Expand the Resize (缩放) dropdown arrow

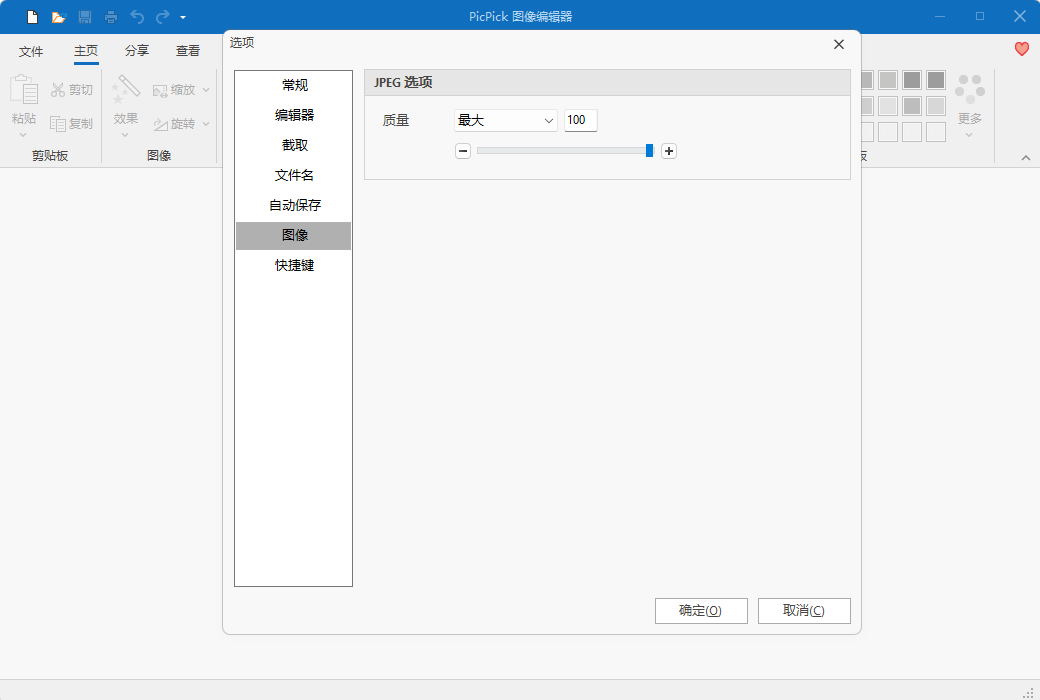point(206,90)
